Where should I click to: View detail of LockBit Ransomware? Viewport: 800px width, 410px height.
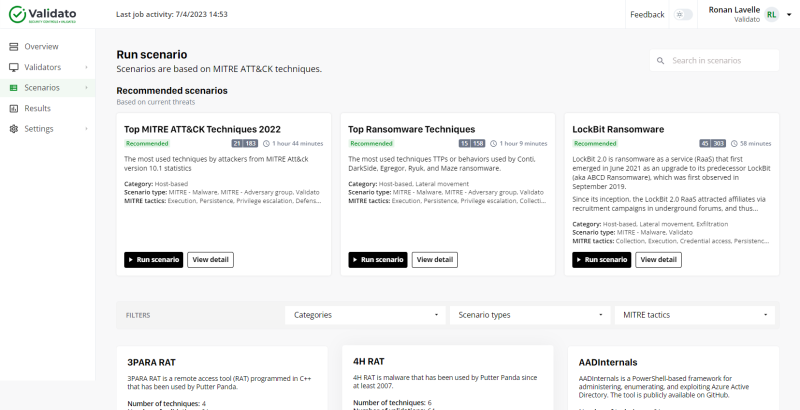pyautogui.click(x=658, y=260)
